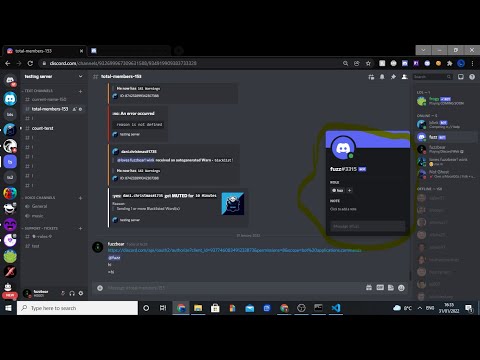Screen dimensions: 480x360
Task: Edit total-members-153 channel settings gear
Action: (80, 109)
